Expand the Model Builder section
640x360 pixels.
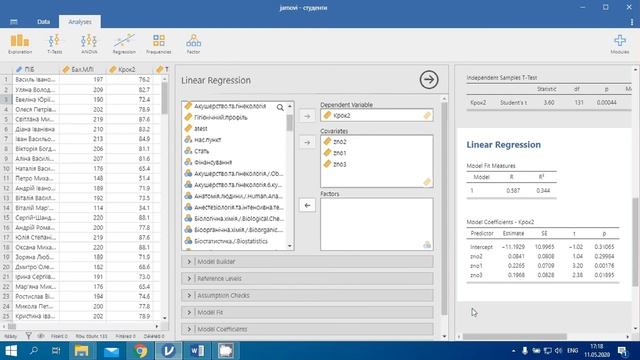[x=307, y=262]
